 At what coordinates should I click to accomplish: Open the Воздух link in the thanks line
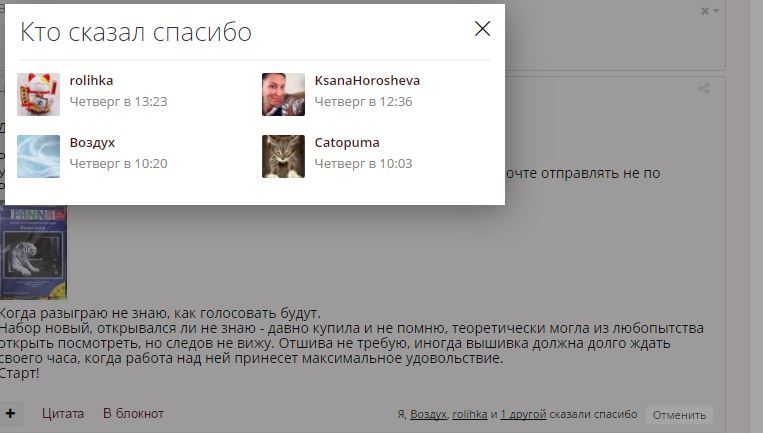point(428,414)
